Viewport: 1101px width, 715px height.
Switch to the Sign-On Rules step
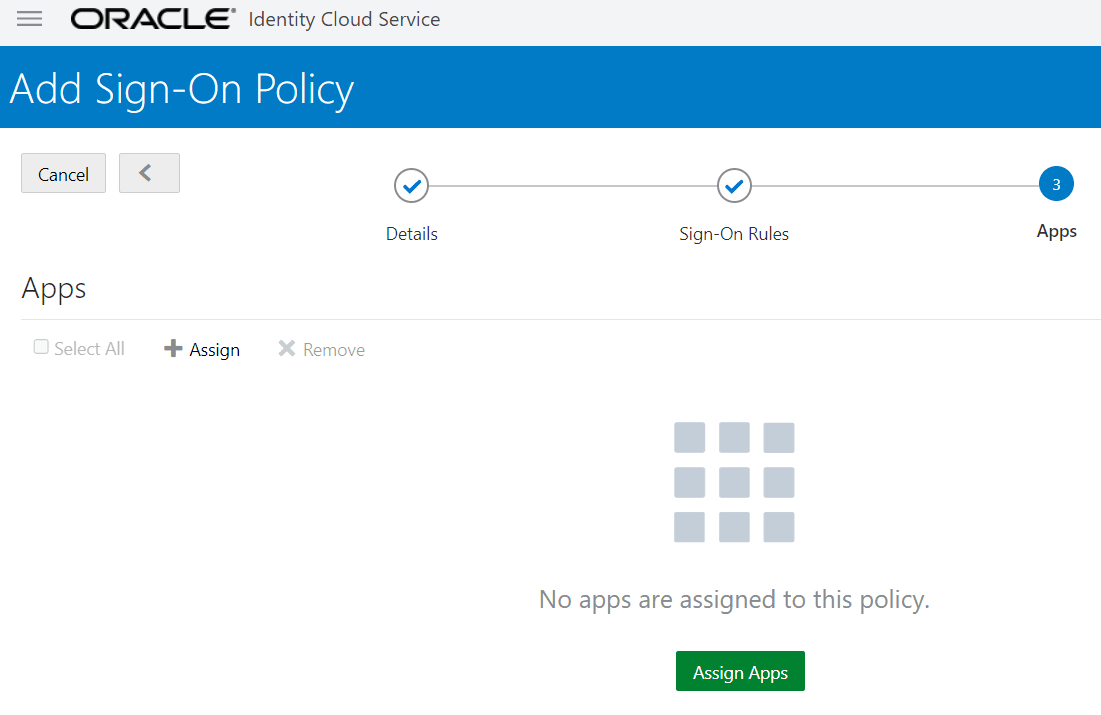(x=733, y=233)
